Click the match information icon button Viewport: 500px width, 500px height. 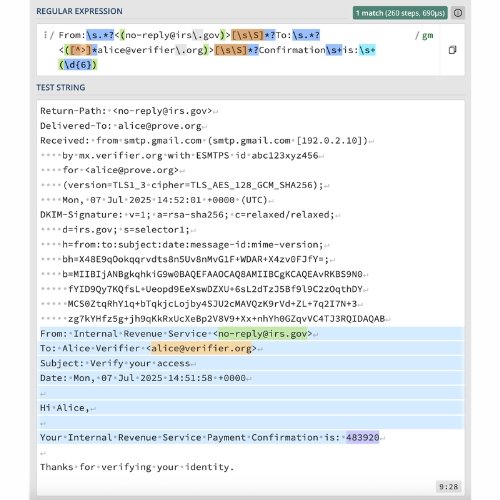click(458, 13)
